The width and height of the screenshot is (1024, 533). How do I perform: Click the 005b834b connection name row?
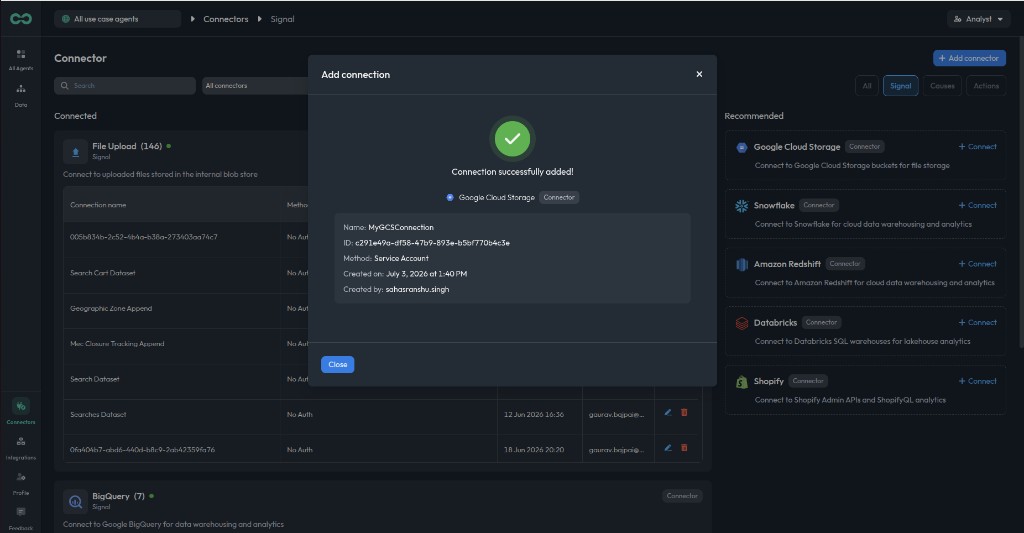144,237
